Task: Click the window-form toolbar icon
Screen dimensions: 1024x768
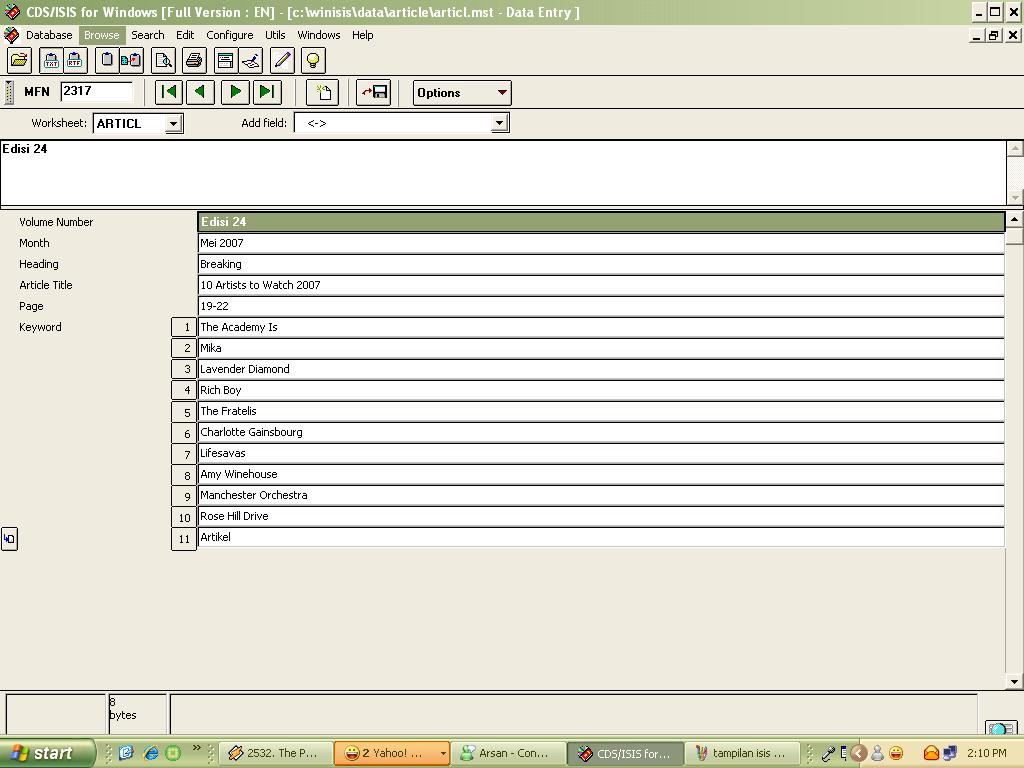Action: coord(225,61)
